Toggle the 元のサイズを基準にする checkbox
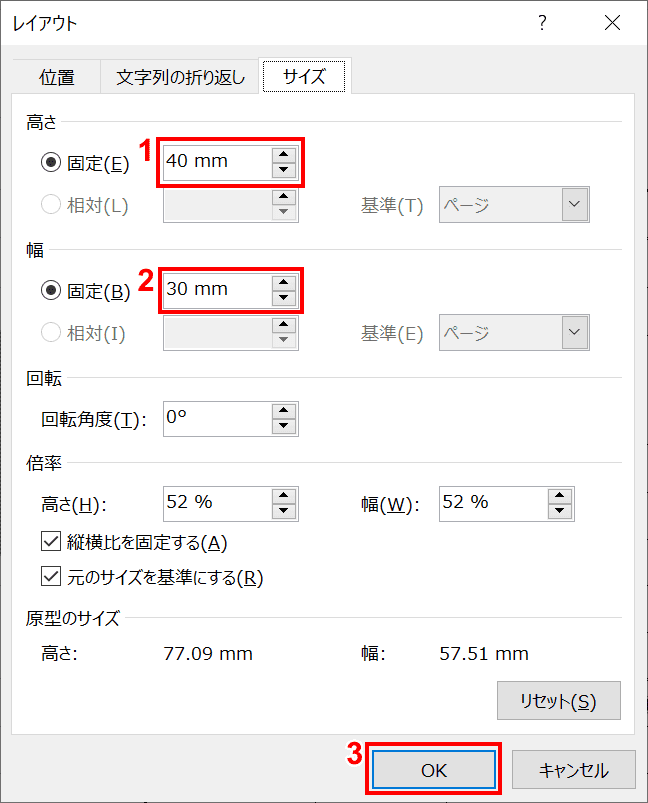Screen dimensions: 648x803 pos(51,577)
